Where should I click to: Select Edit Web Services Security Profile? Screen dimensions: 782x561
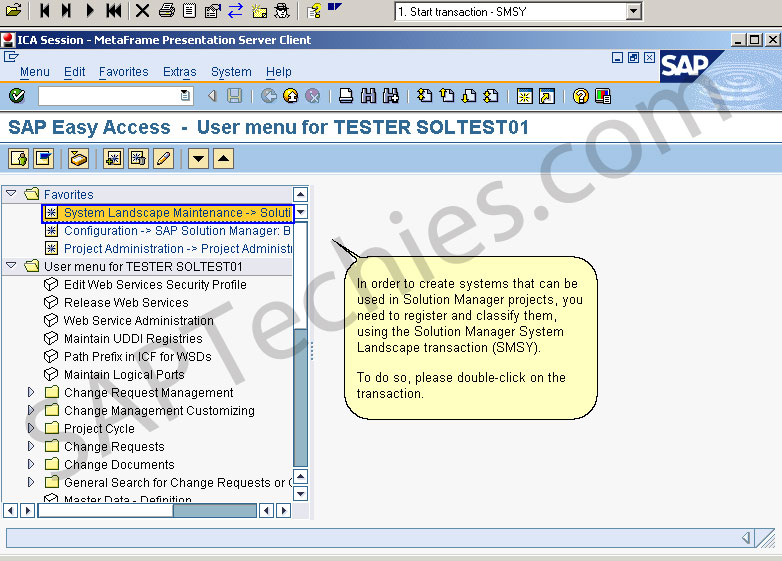[145, 285]
